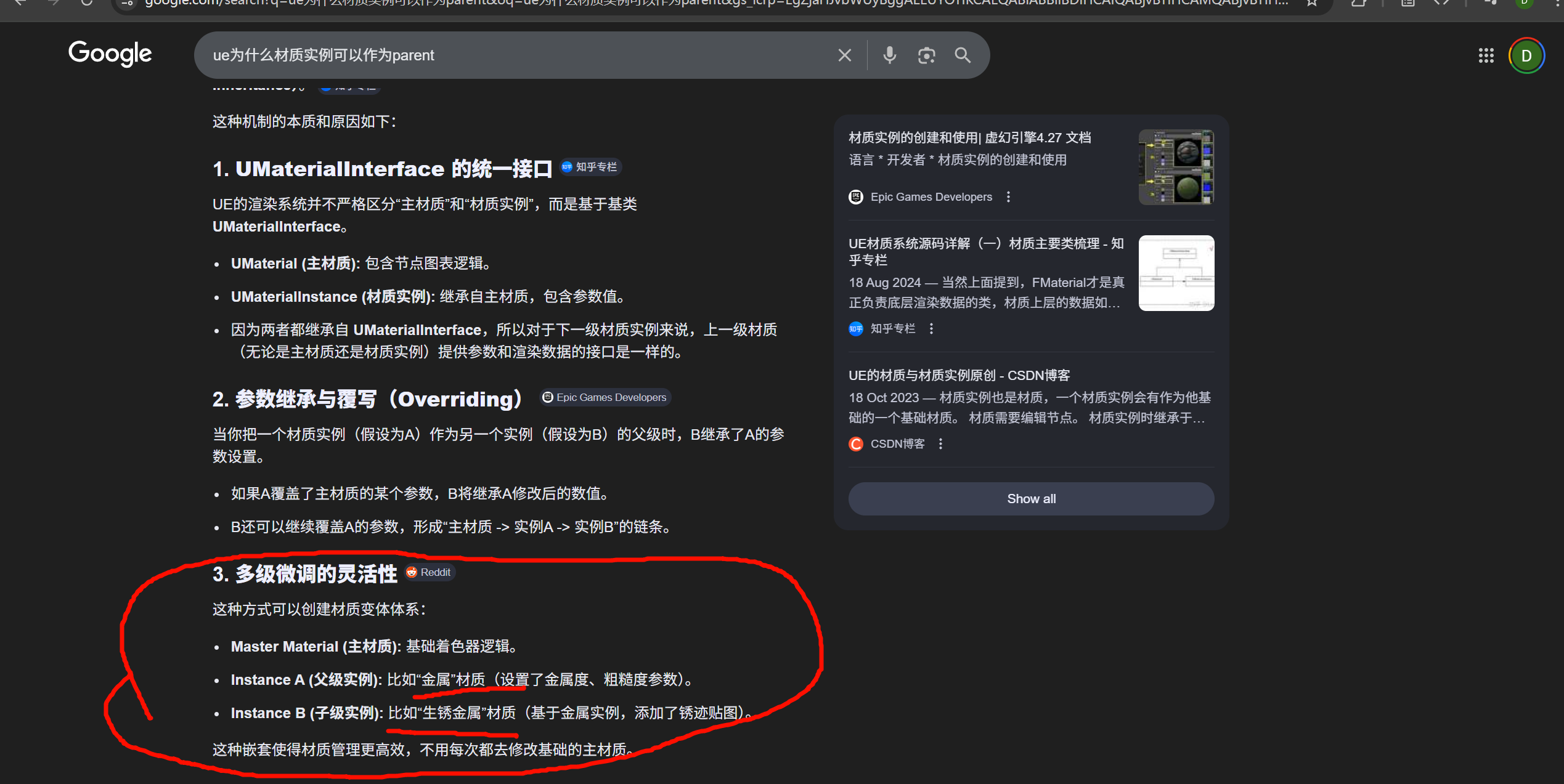The width and height of the screenshot is (1564, 784).
Task: Open the Epic Games Developers source chip
Action: click(605, 397)
